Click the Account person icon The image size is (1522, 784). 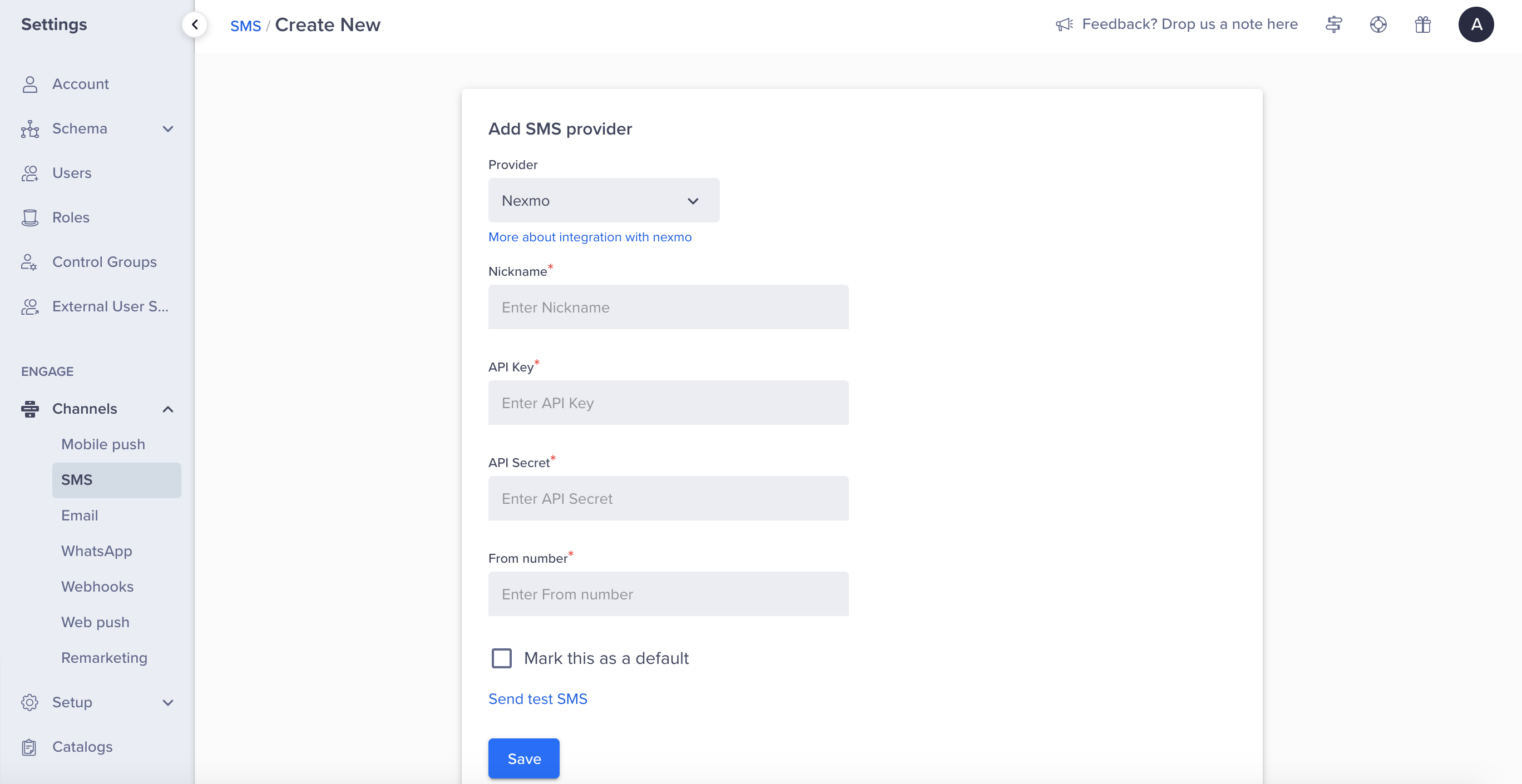coord(29,84)
